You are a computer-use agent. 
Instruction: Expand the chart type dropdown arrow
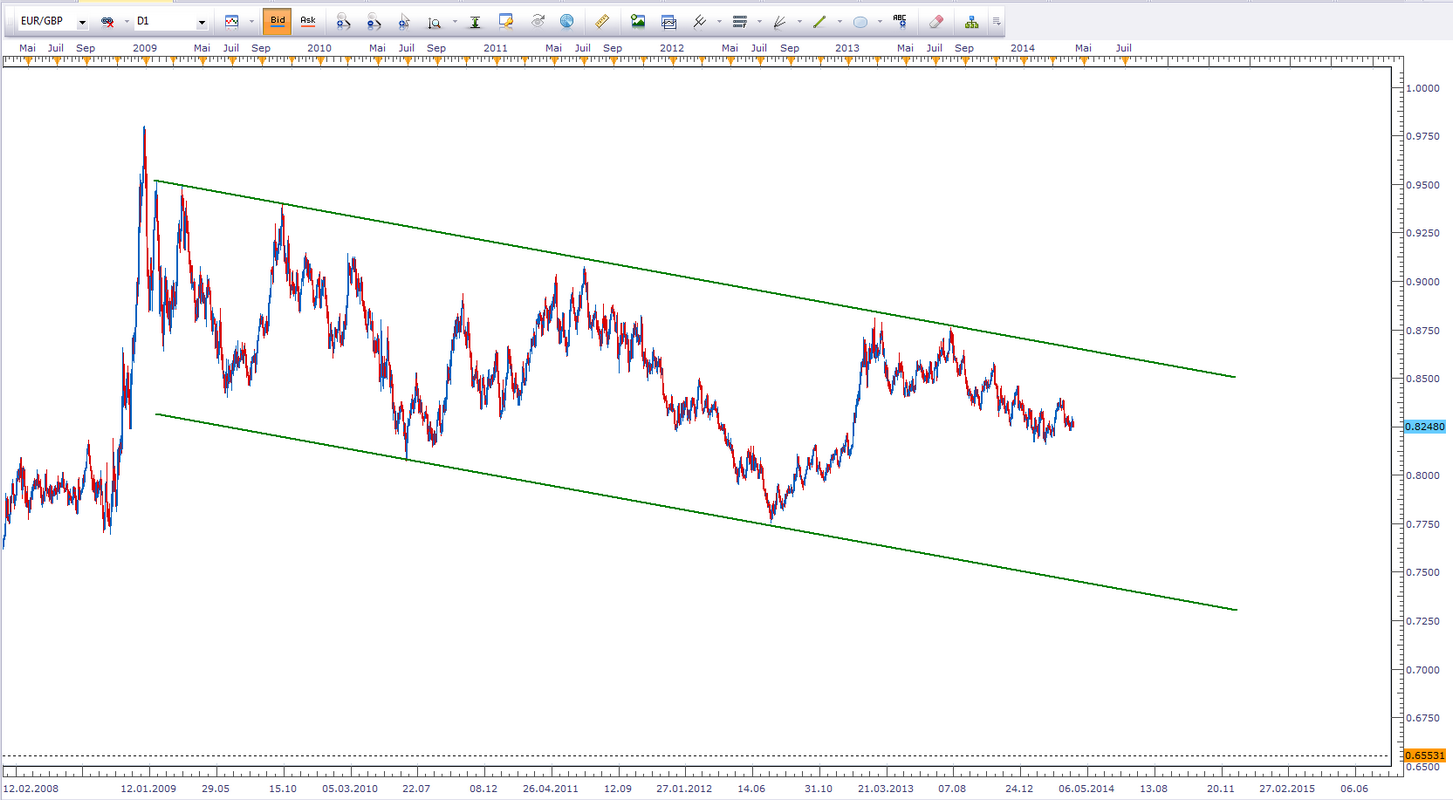251,21
